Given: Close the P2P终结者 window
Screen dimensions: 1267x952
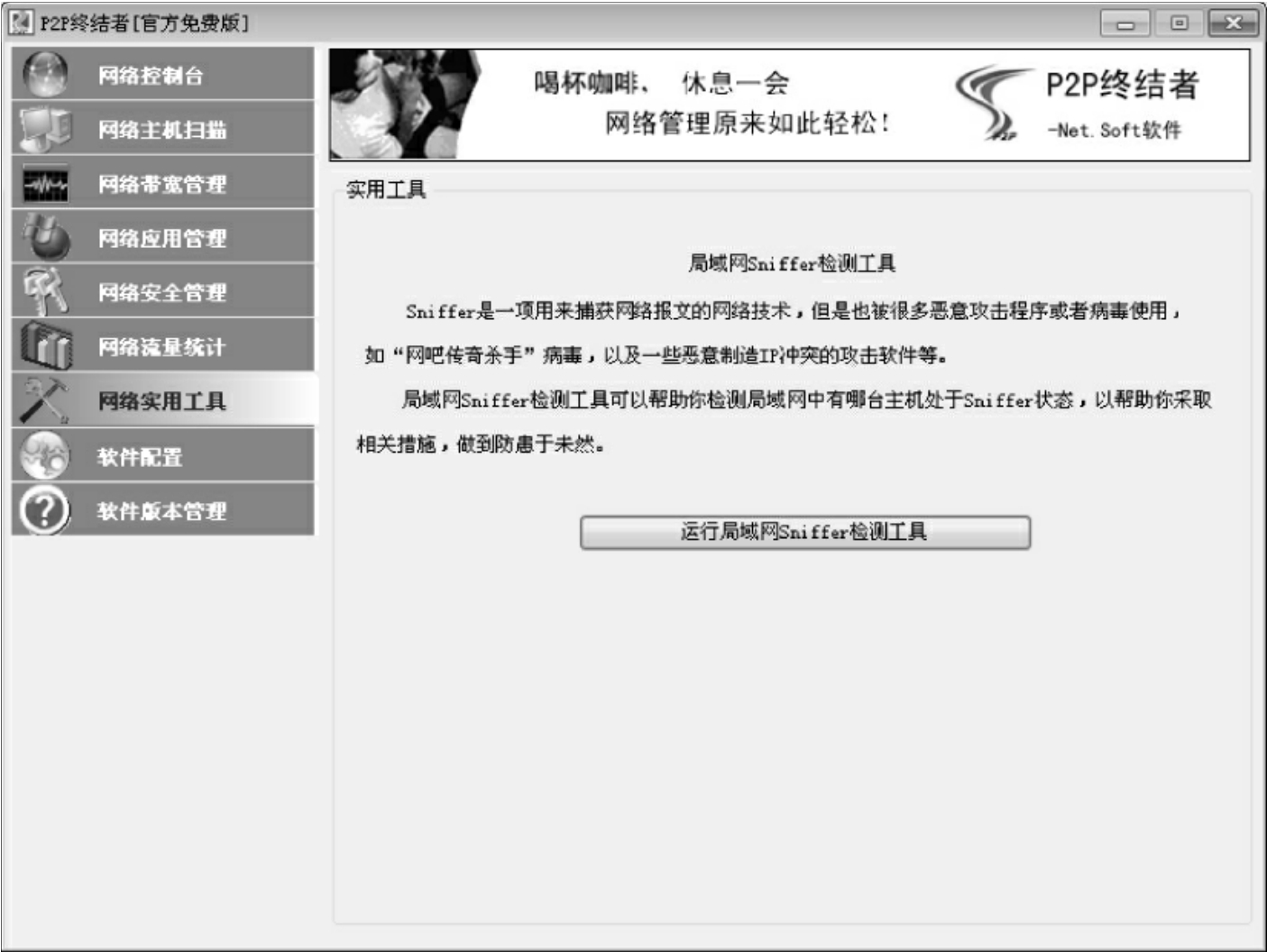Looking at the screenshot, I should click(x=1233, y=23).
